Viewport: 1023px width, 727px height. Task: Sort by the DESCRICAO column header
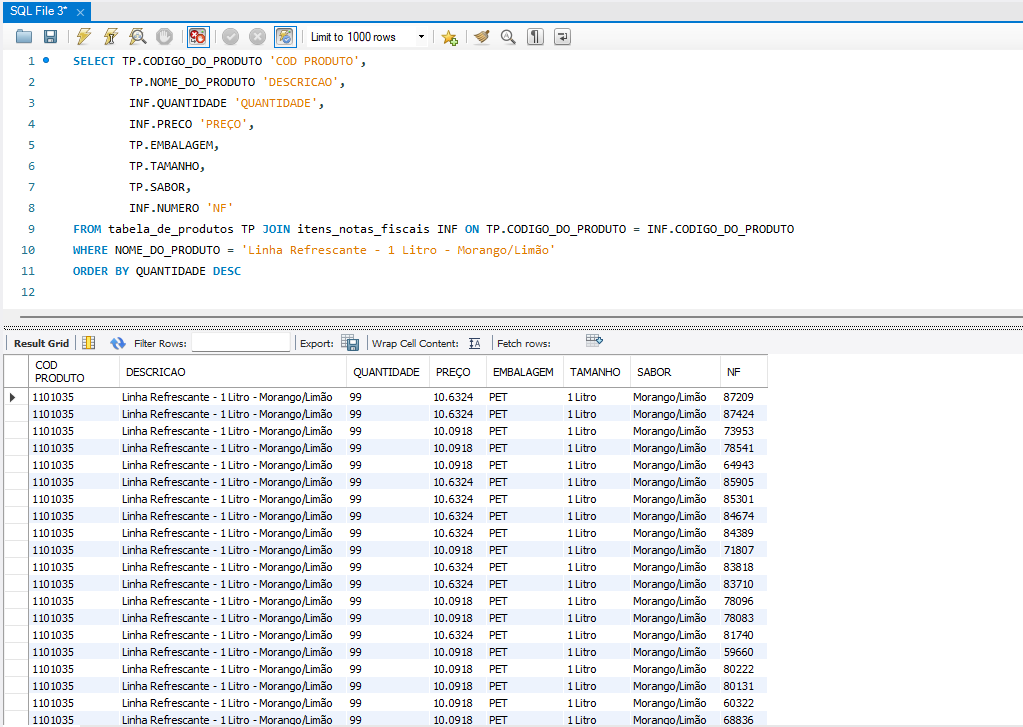point(233,371)
